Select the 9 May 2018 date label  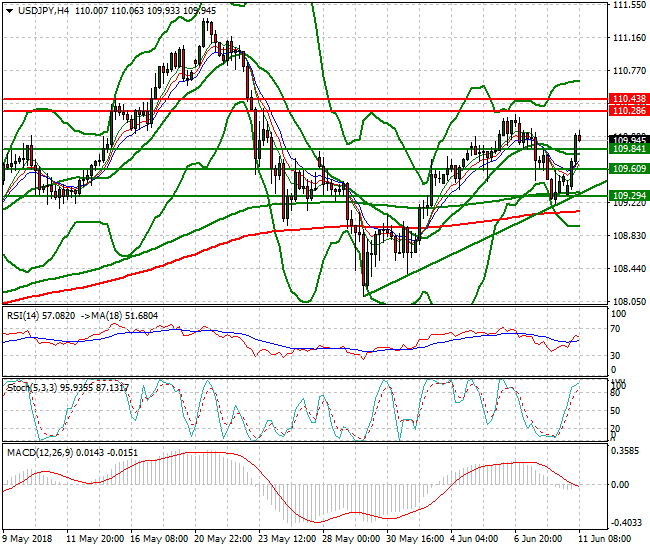(27, 539)
